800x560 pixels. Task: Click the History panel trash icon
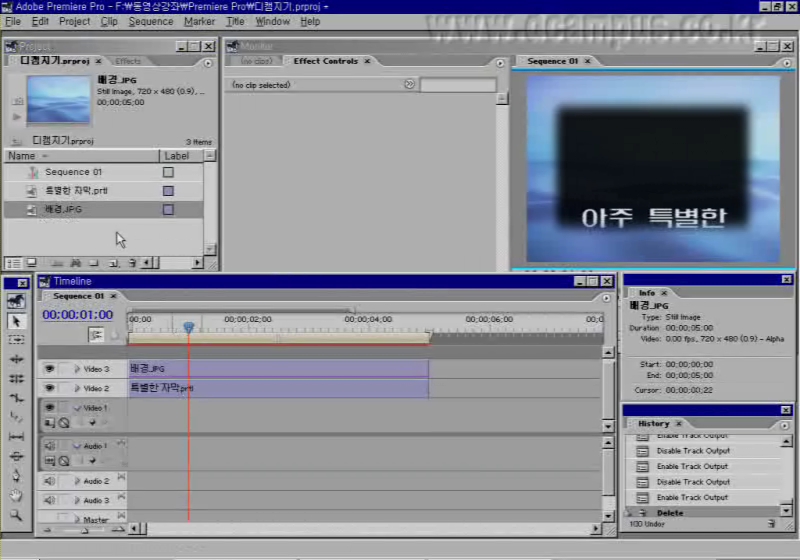[x=771, y=524]
